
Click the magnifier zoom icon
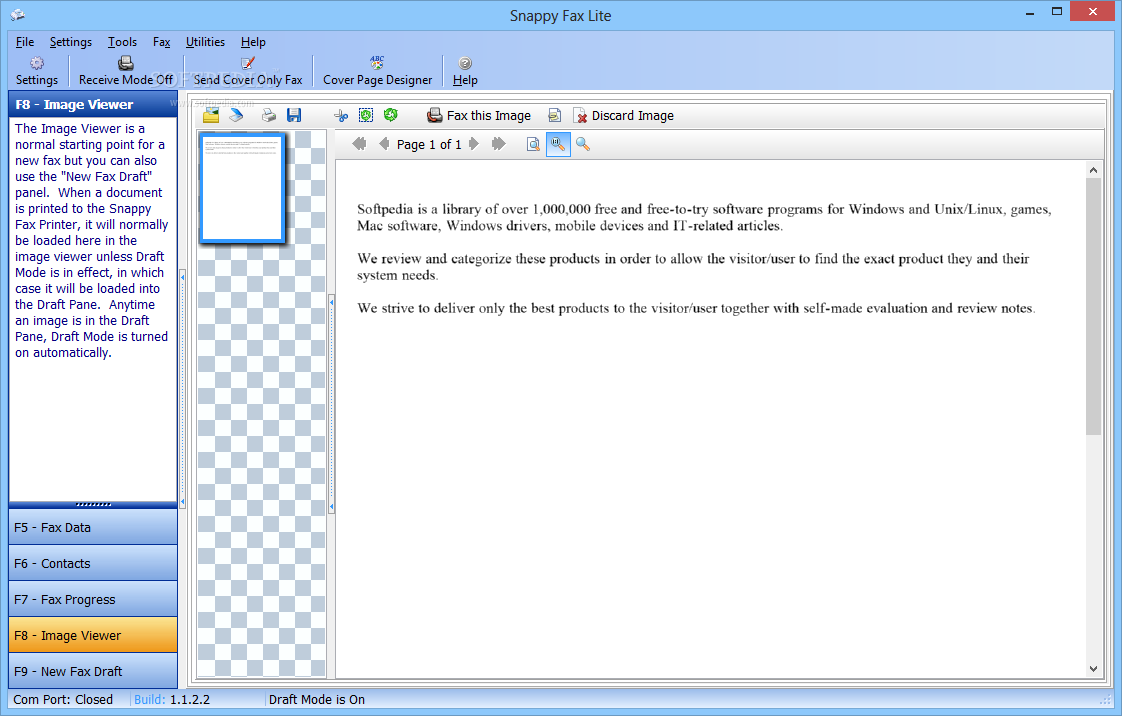pos(583,144)
